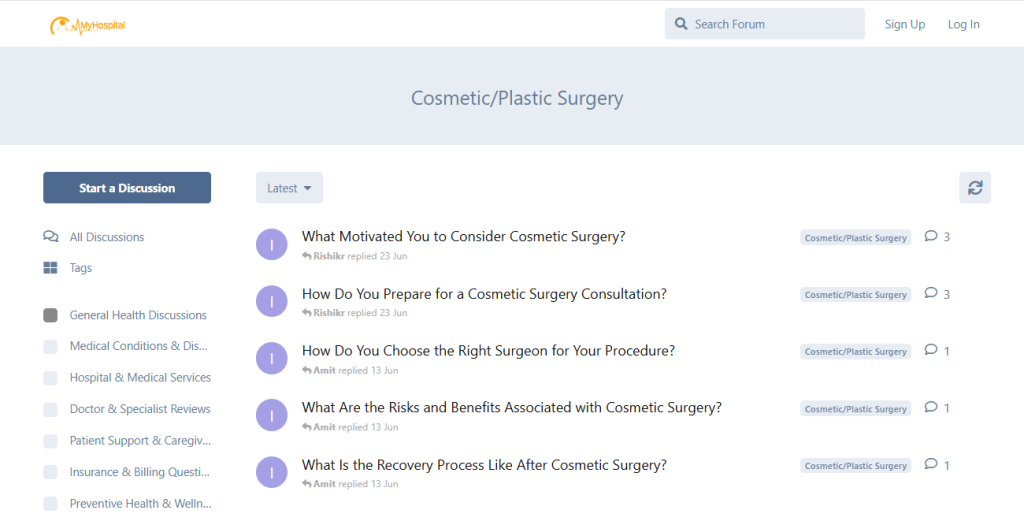Open the Doctor & Specialist Reviews tag
This screenshot has width=1024, height=525.
tap(140, 409)
